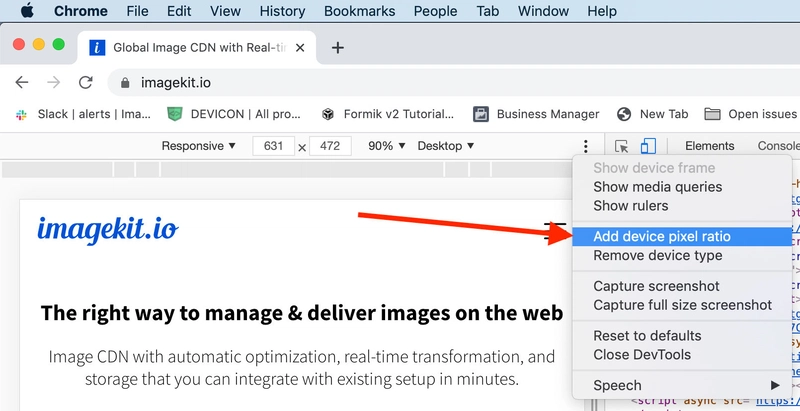Open the New Tab bookmark
This screenshot has height=411, width=800.
click(653, 114)
